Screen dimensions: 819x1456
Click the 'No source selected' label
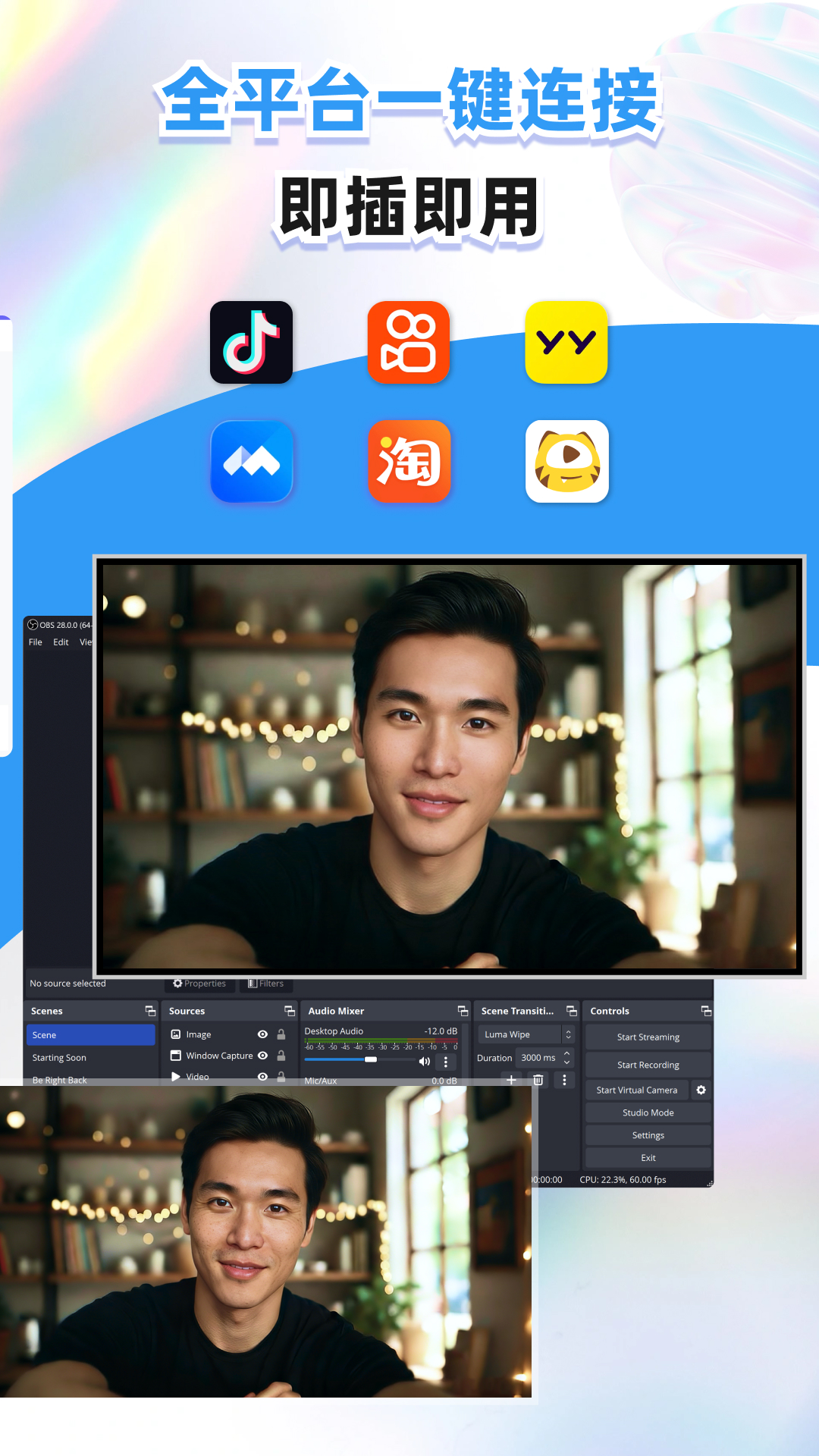(x=67, y=984)
